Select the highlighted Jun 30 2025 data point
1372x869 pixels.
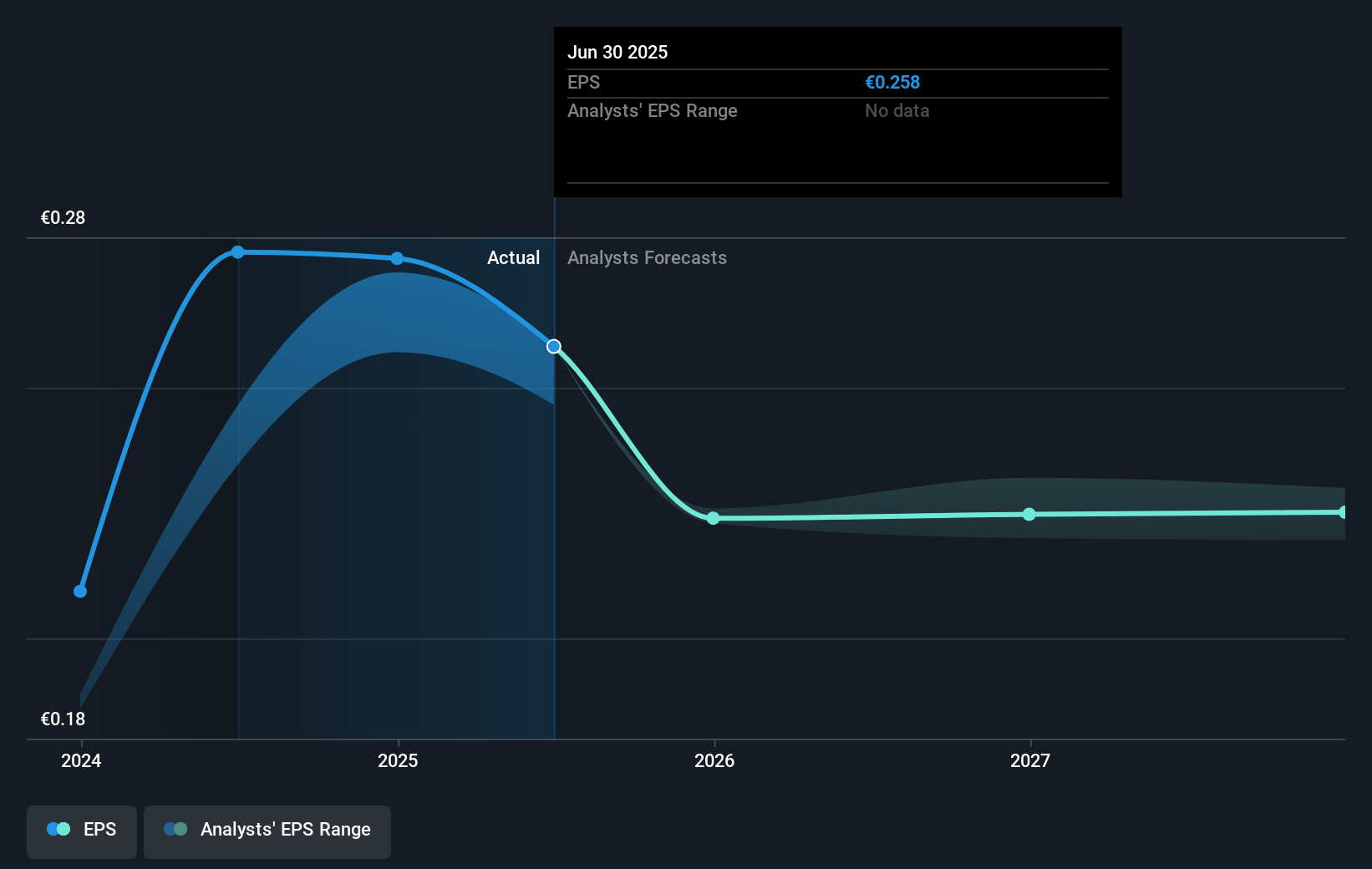click(x=552, y=346)
